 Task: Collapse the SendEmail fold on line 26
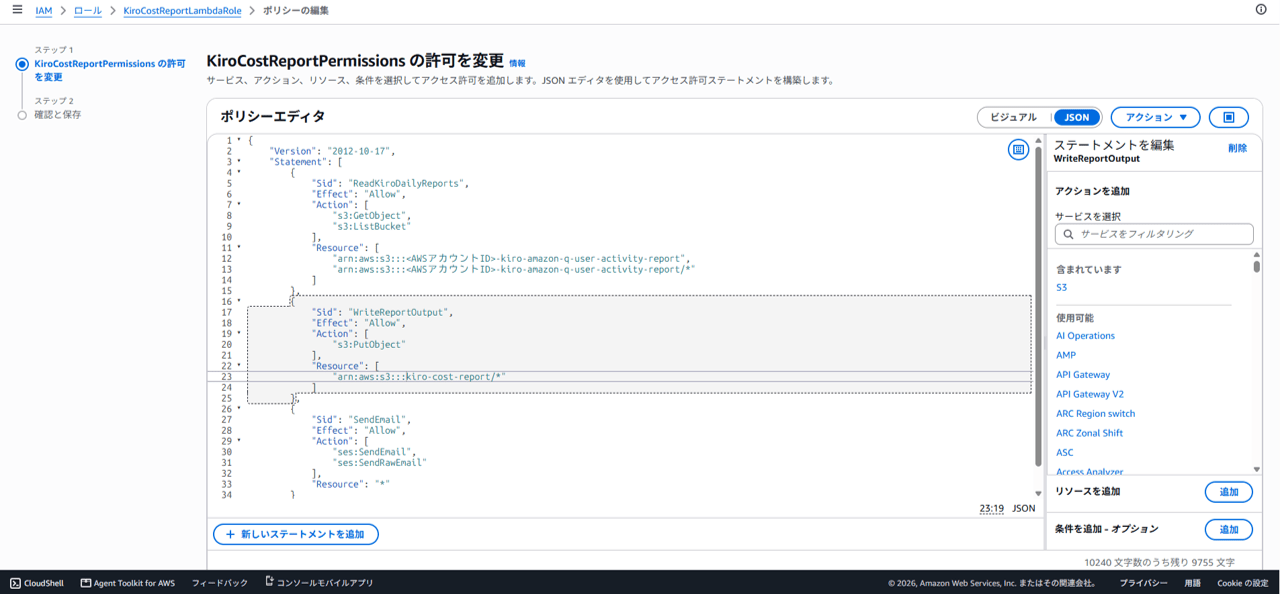coord(239,409)
